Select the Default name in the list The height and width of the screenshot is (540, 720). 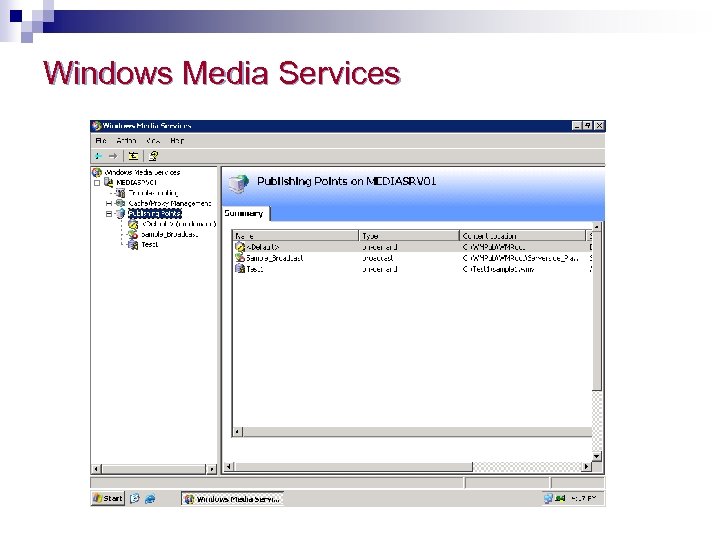pyautogui.click(x=263, y=247)
